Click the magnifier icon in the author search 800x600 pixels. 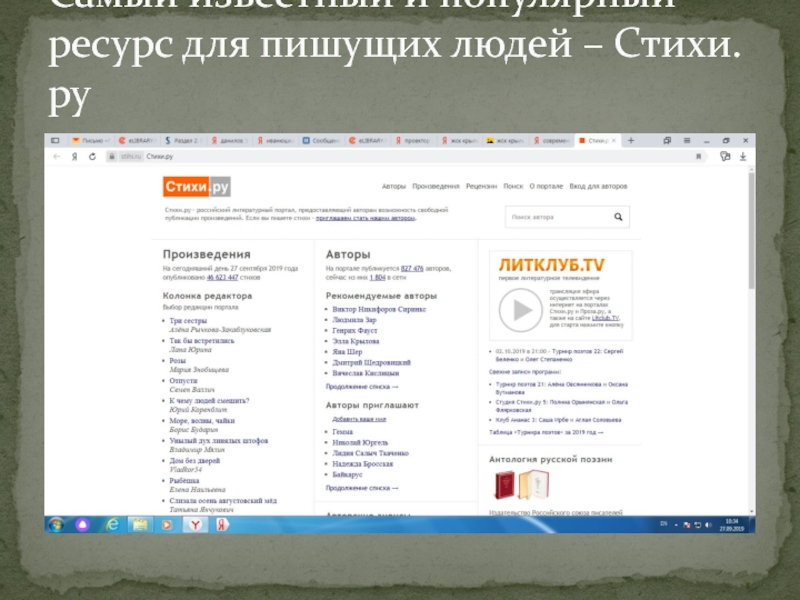pyautogui.click(x=618, y=217)
